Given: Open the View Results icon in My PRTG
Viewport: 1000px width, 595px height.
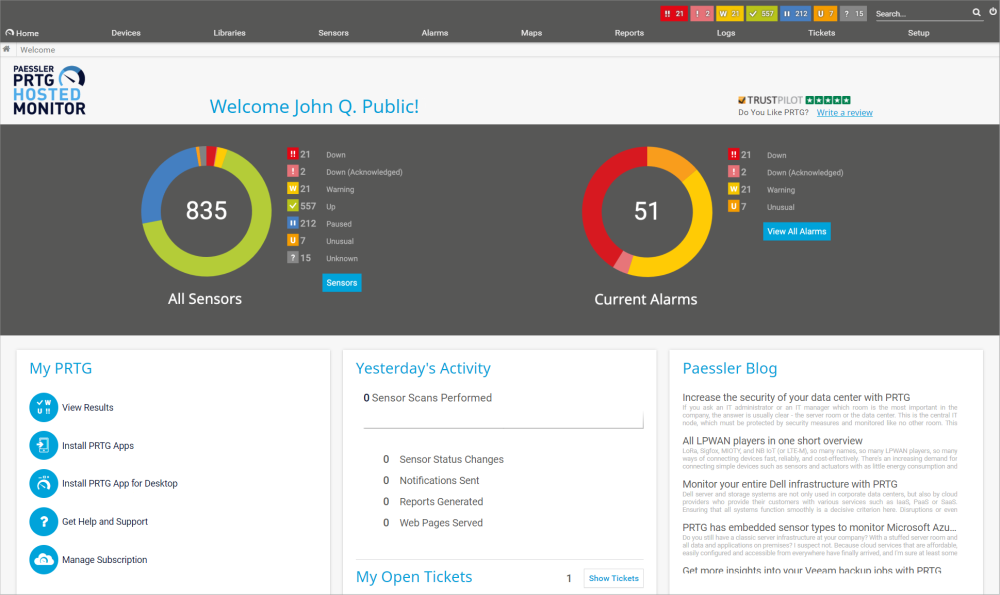Looking at the screenshot, I should click(44, 408).
